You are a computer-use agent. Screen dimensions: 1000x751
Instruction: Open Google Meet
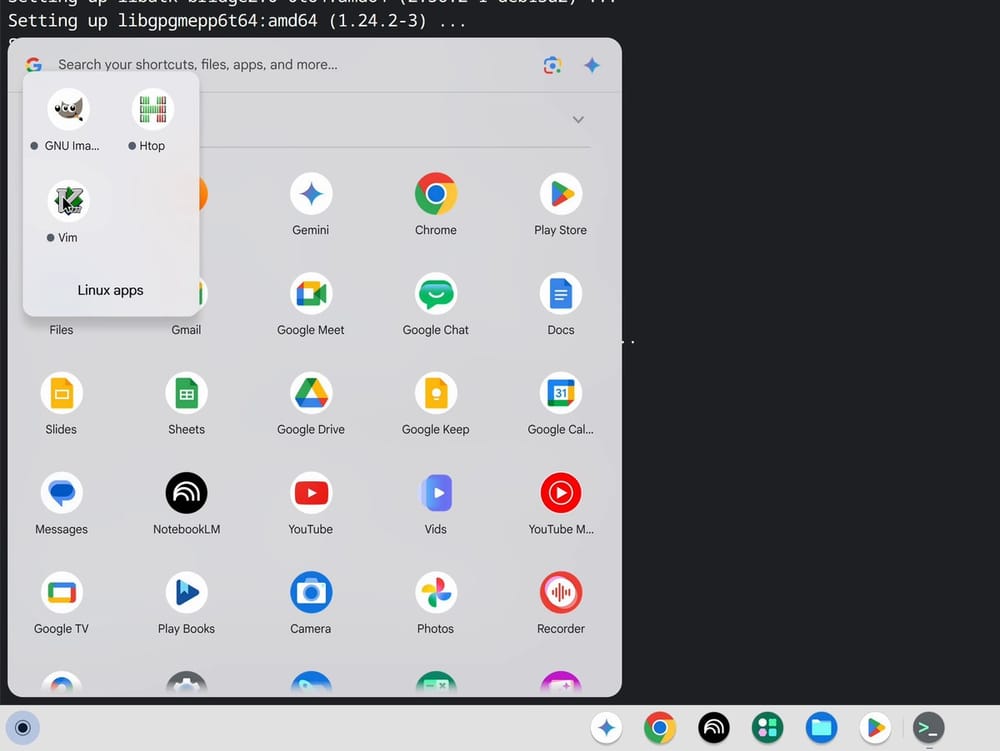[x=311, y=294]
